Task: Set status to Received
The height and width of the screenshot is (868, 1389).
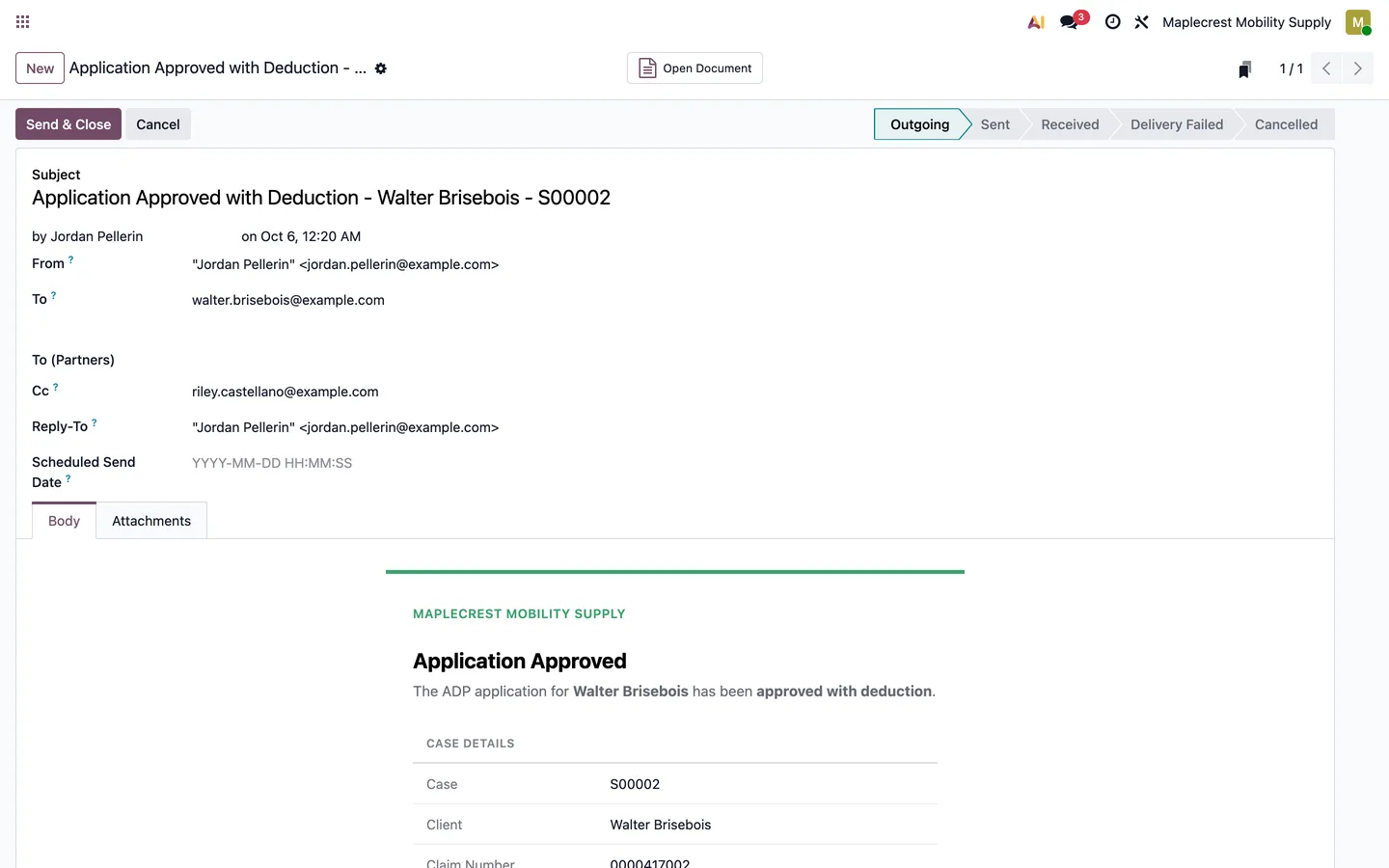Action: [1070, 124]
